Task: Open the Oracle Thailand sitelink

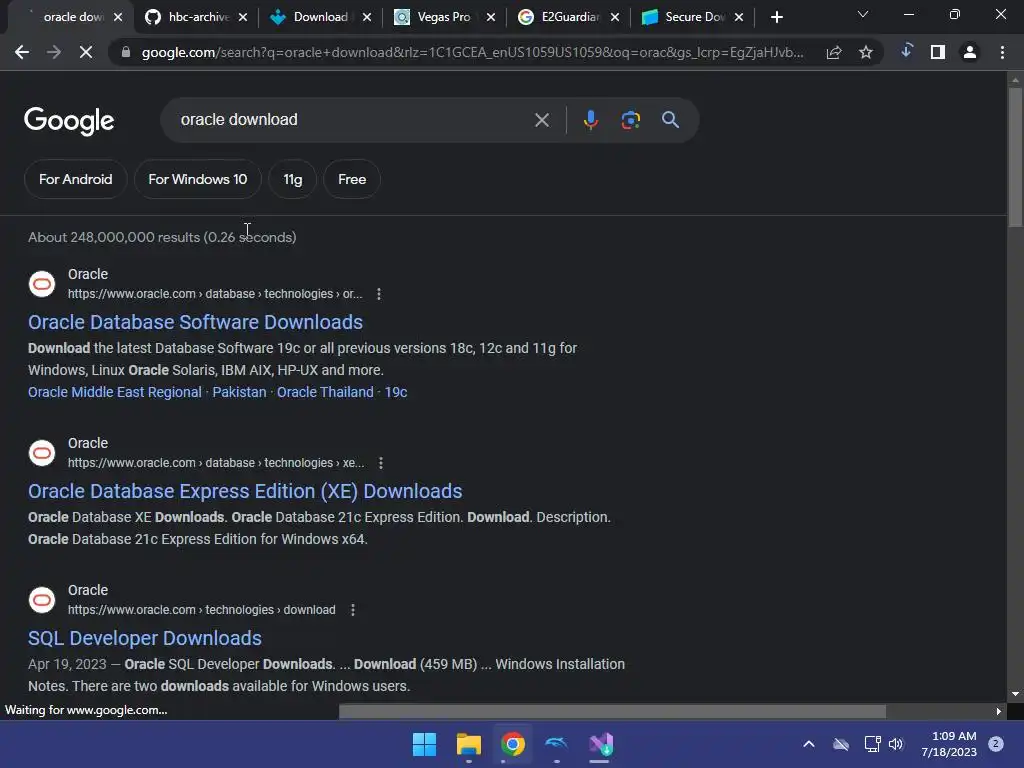Action: click(325, 392)
